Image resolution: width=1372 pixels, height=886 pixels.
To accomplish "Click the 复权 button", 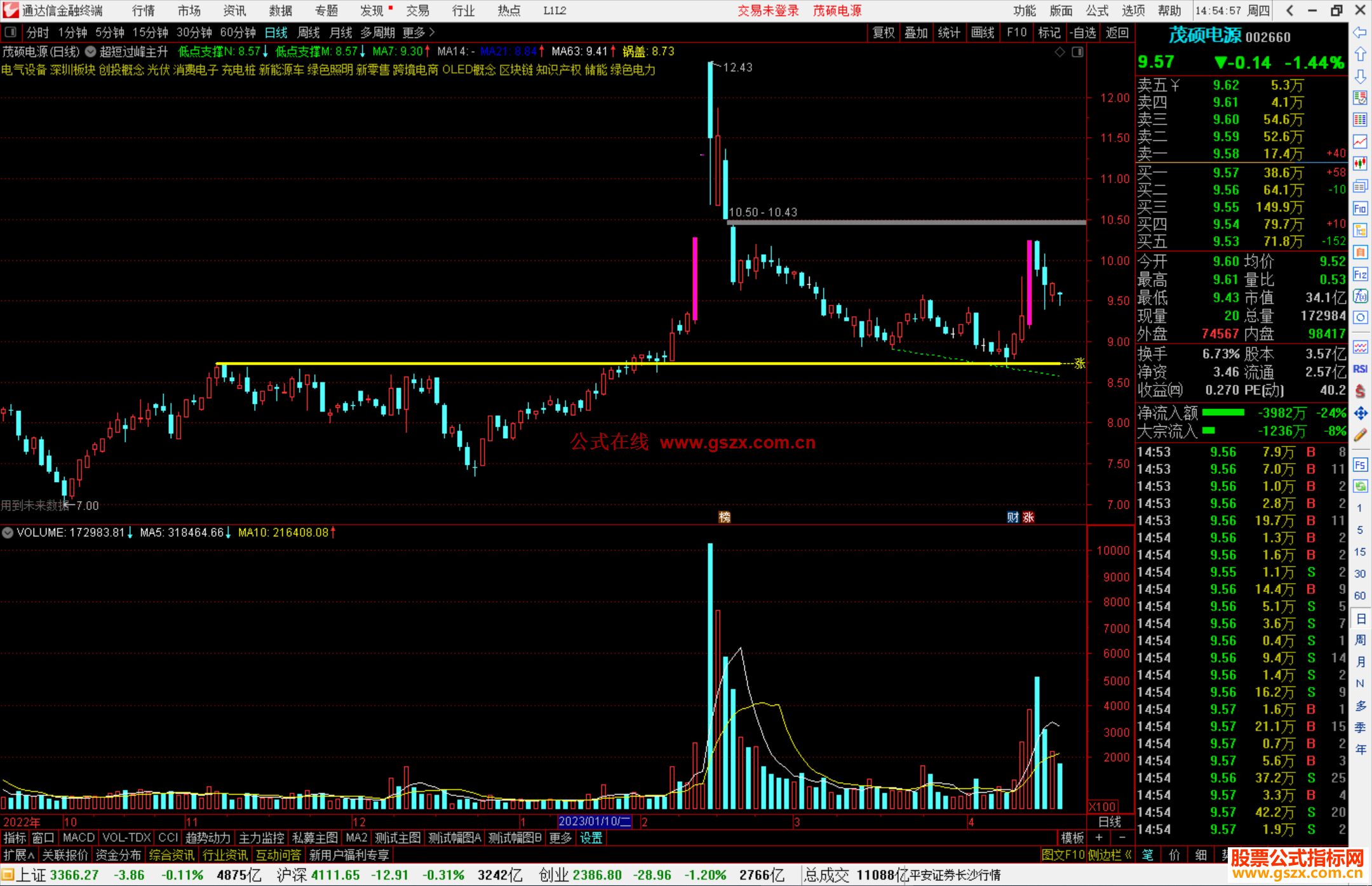I will pos(883,32).
